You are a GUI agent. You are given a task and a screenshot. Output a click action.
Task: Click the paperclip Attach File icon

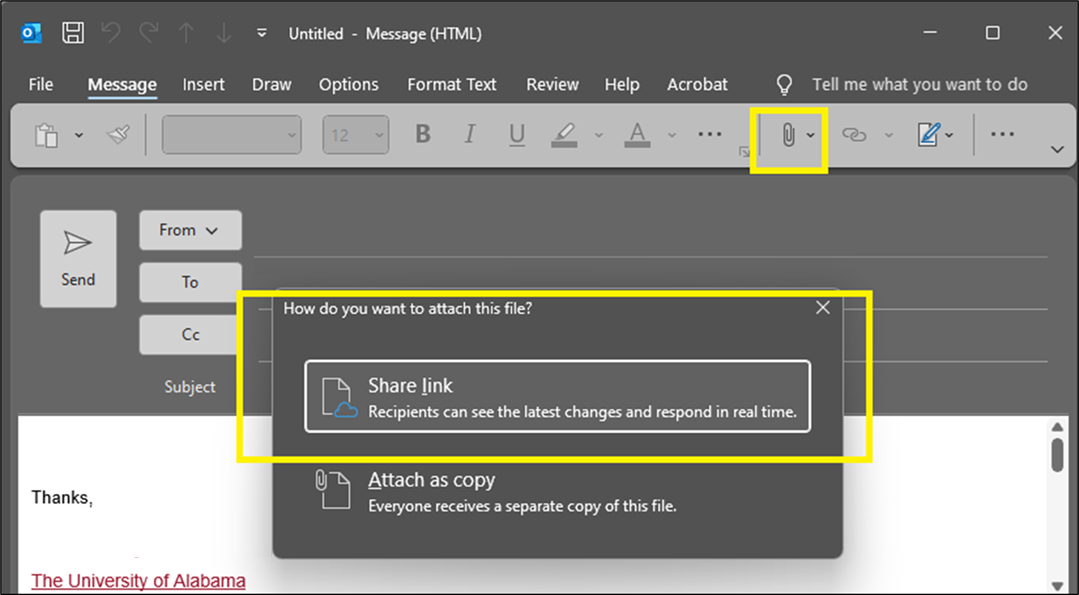(788, 135)
